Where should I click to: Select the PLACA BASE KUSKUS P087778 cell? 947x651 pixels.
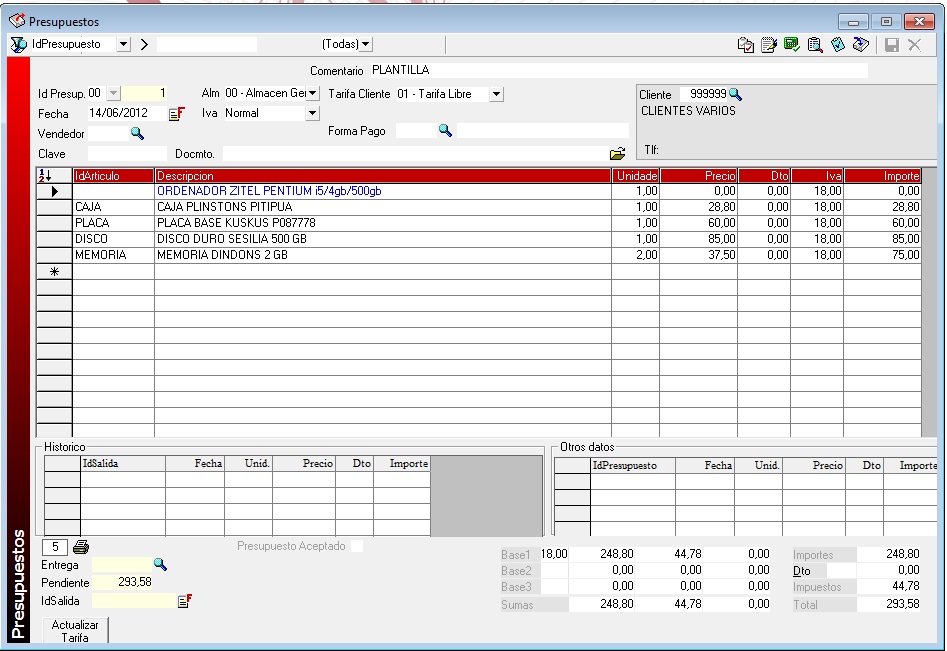[x=382, y=223]
